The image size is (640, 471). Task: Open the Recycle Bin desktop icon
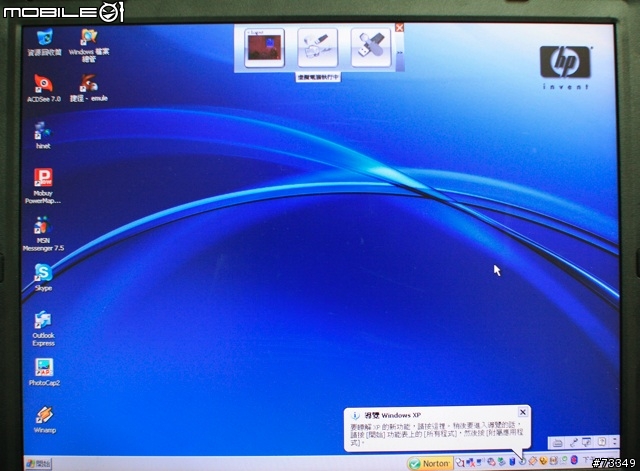pyautogui.click(x=44, y=42)
